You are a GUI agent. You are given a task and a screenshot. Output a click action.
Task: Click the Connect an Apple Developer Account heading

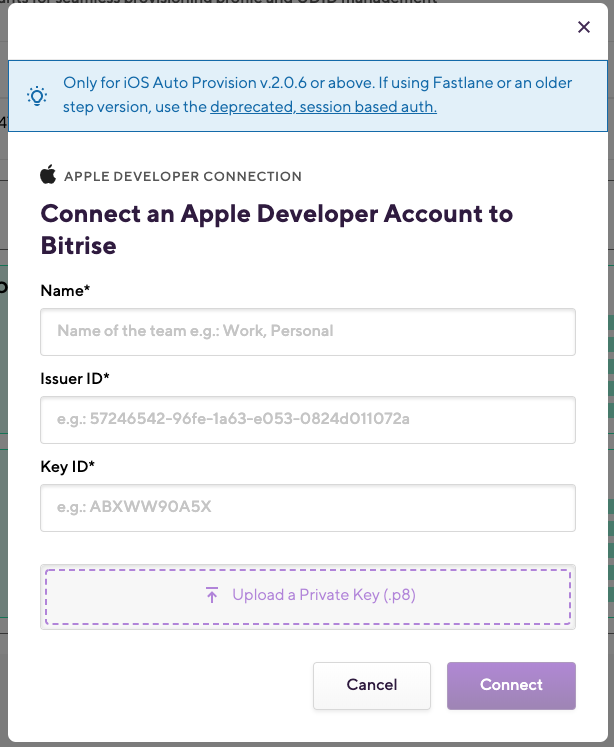pos(276,214)
